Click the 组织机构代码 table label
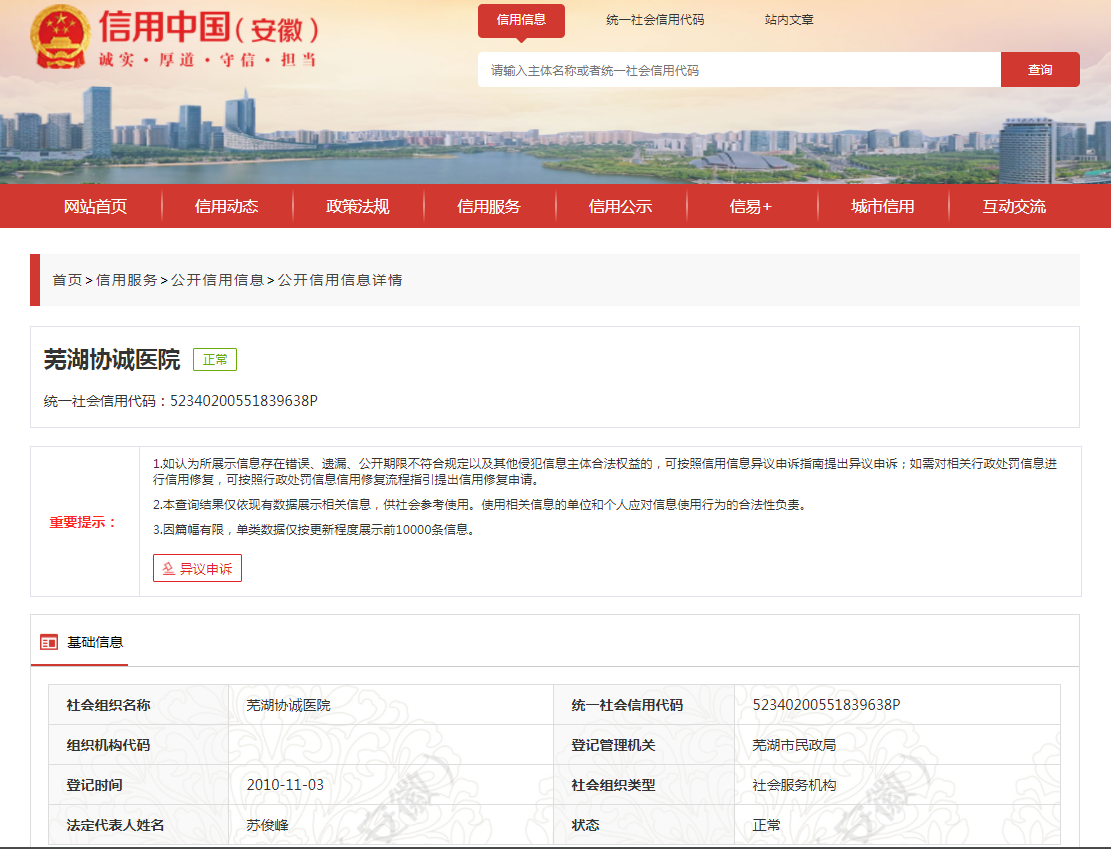1111x849 pixels. [108, 745]
